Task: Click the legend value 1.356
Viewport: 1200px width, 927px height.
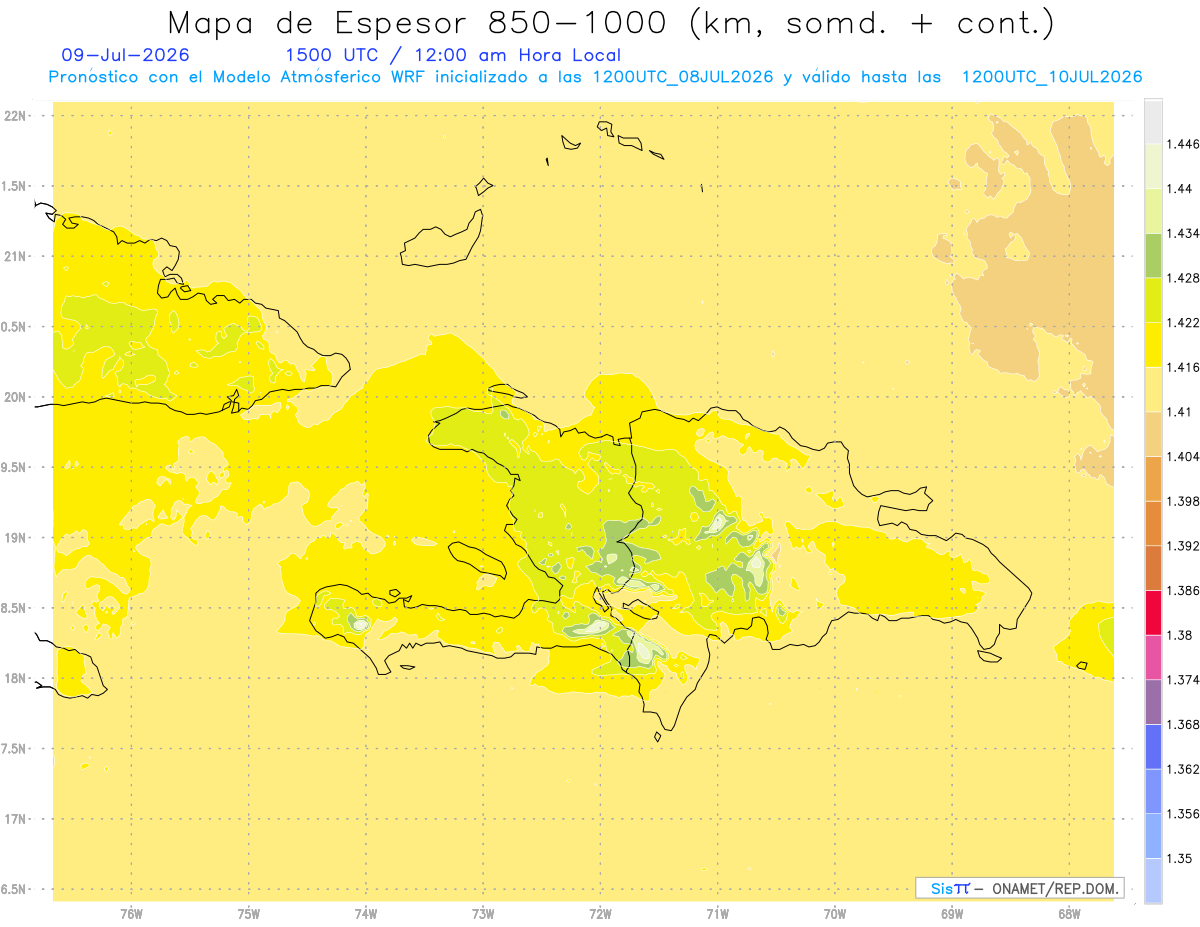Action: [1182, 813]
